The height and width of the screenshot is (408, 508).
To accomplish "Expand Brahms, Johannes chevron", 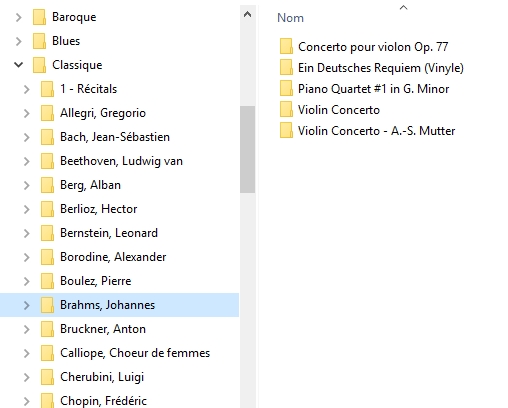I will tap(27, 305).
